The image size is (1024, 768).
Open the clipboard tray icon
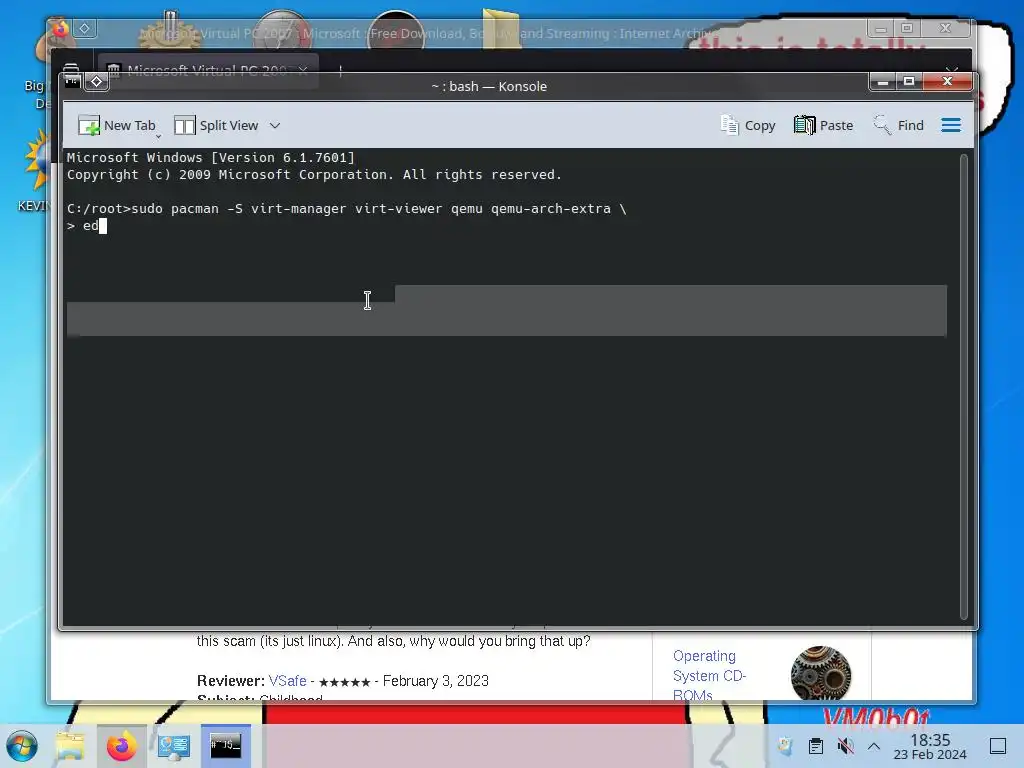pyautogui.click(x=816, y=746)
